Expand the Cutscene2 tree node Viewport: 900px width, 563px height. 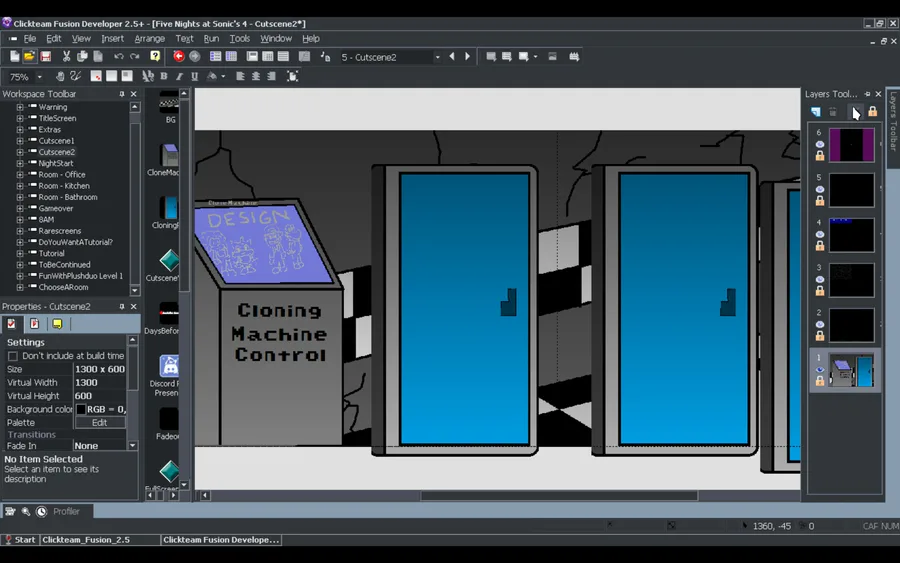click(20, 152)
